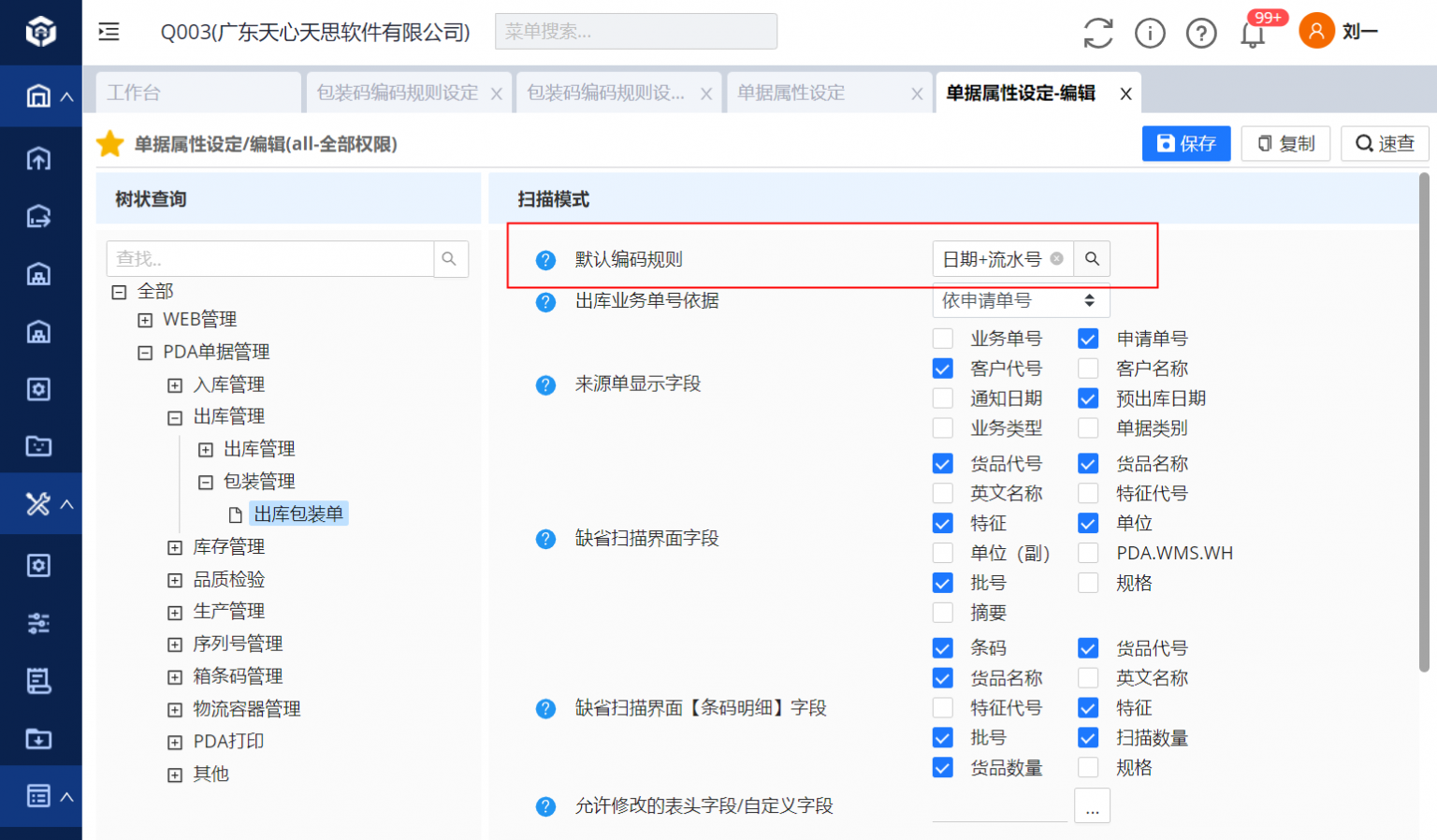Click the chat folder sidebar icon

point(38,446)
